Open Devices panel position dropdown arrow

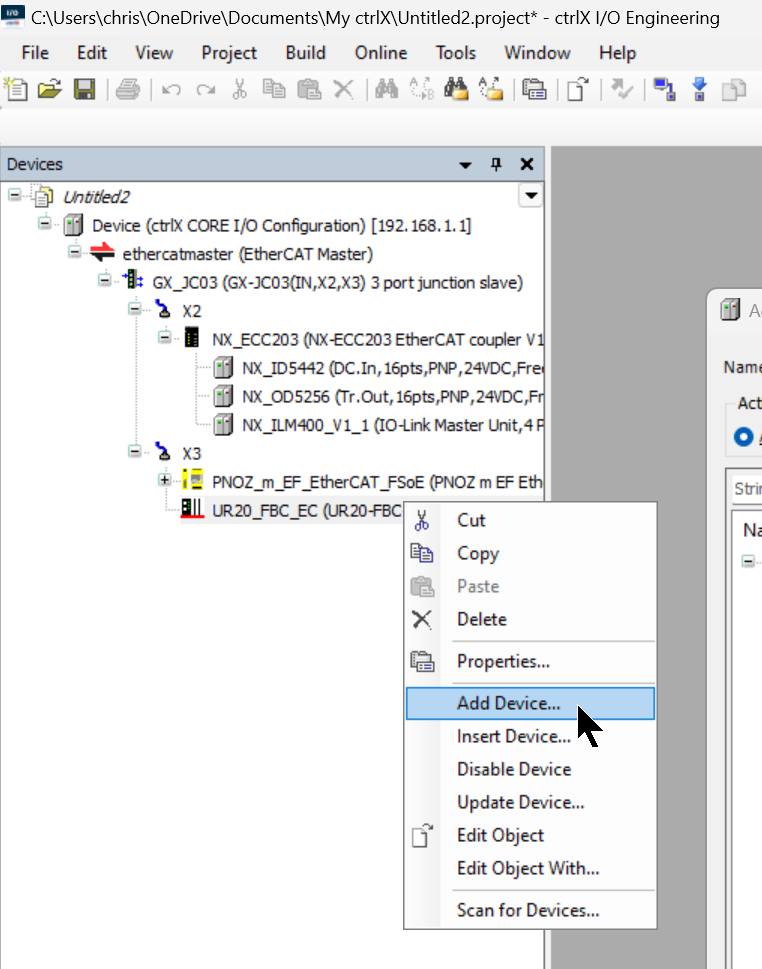click(x=465, y=165)
